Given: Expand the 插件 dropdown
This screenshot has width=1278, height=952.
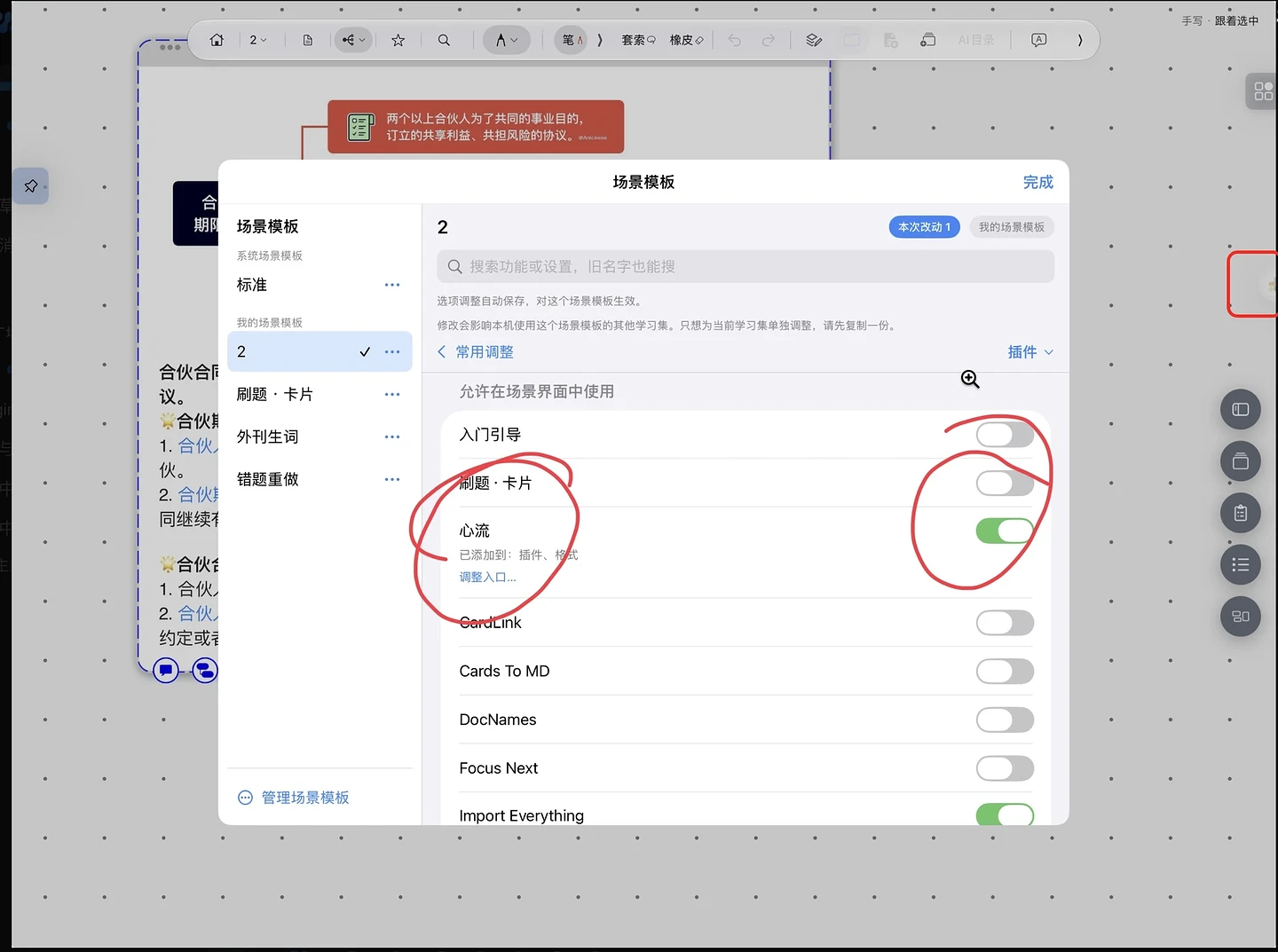Looking at the screenshot, I should point(1030,352).
